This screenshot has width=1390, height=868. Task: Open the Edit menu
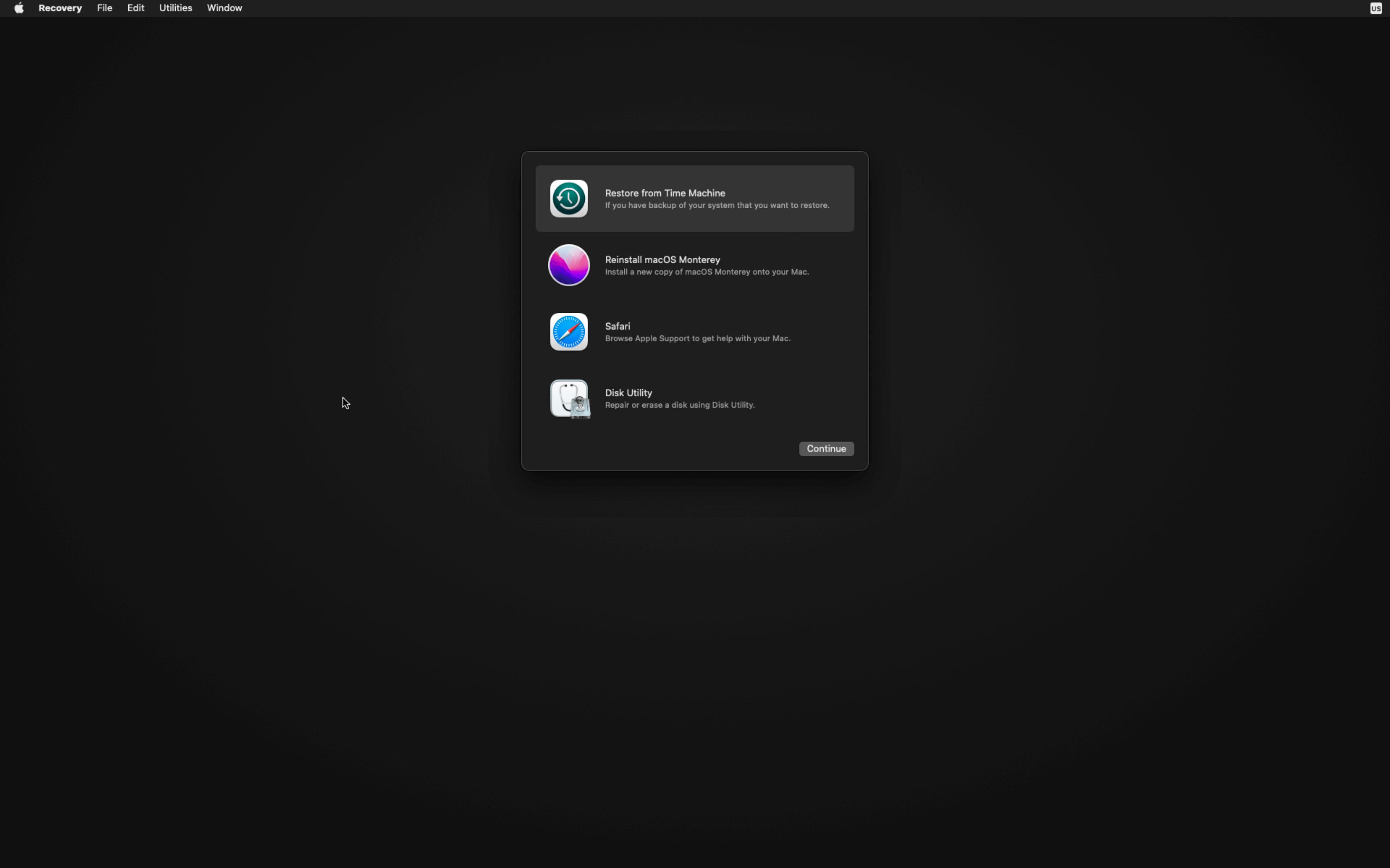point(136,8)
